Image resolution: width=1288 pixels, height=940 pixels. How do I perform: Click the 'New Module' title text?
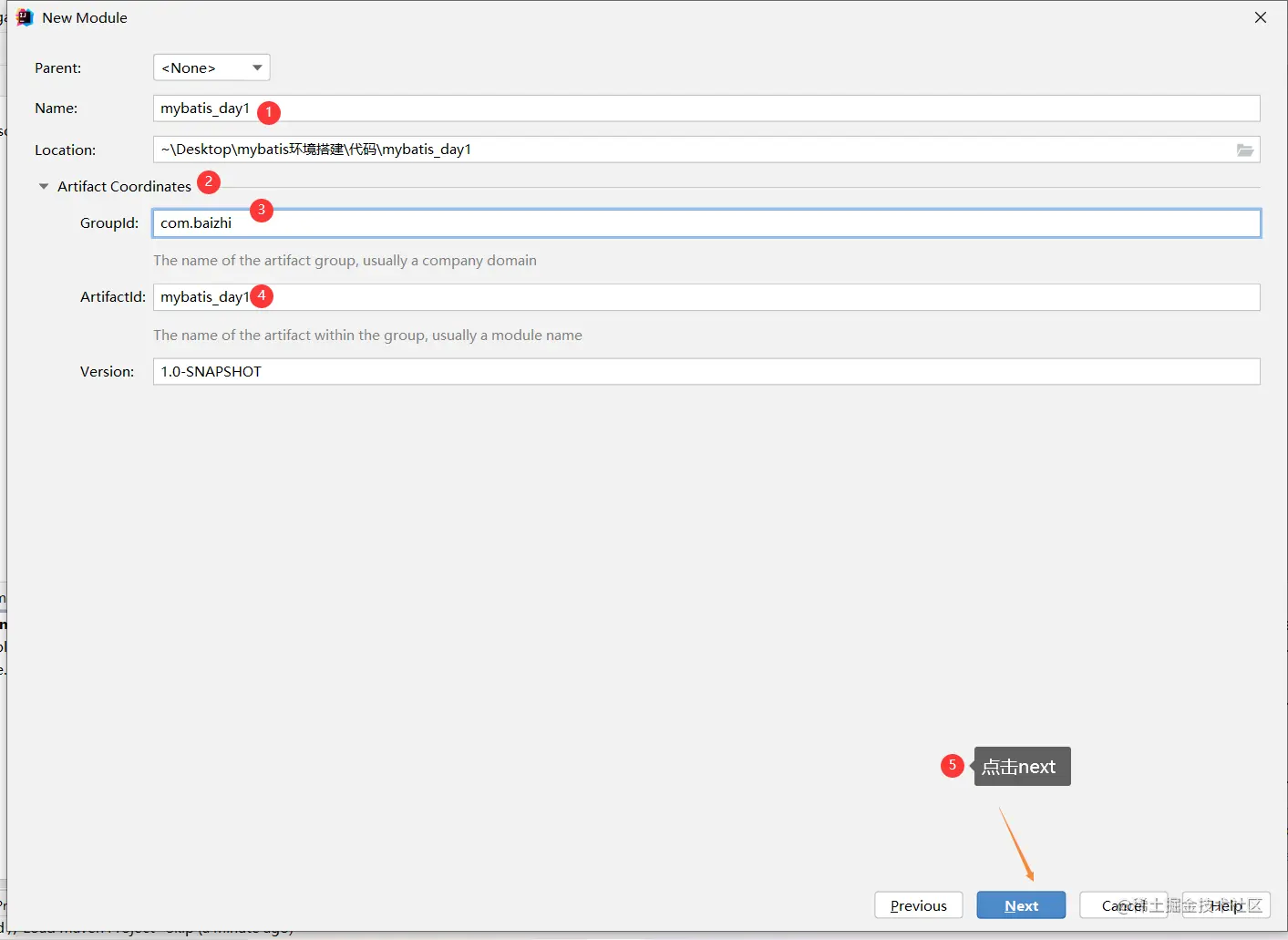click(x=85, y=17)
